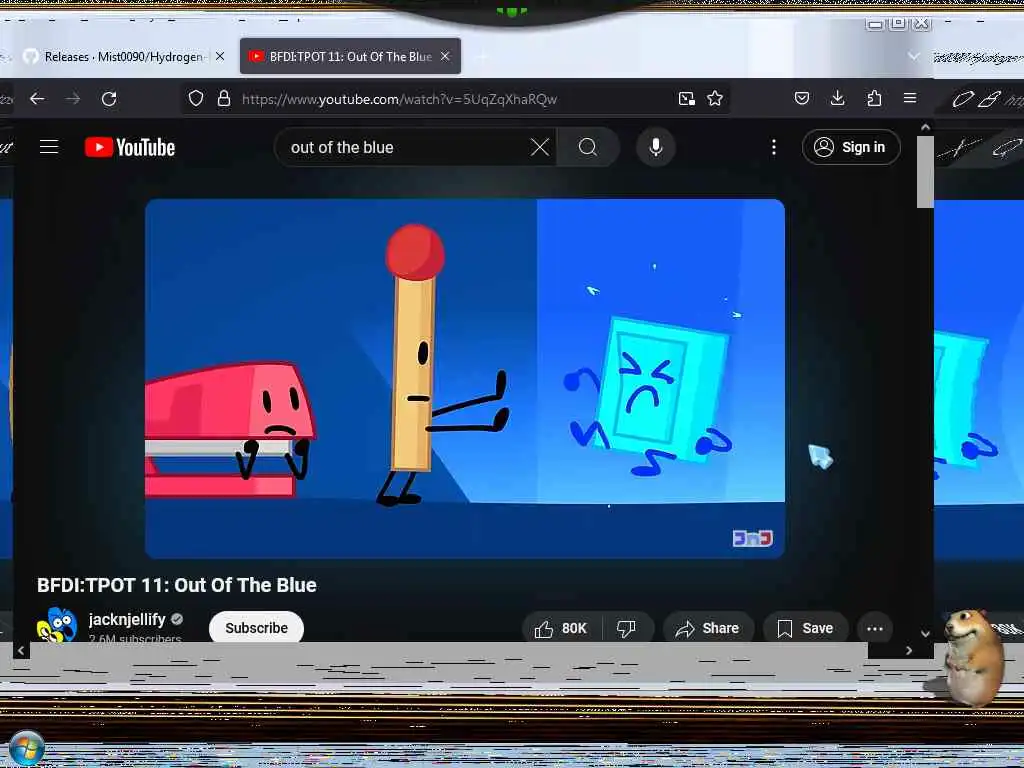Open the YouTube guide hamburger menu
Image resolution: width=1024 pixels, height=768 pixels.
pyautogui.click(x=49, y=147)
